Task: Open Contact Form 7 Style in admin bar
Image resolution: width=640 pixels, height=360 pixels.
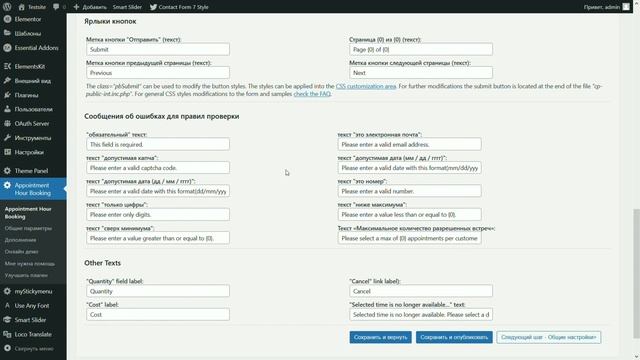Action: [x=179, y=7]
